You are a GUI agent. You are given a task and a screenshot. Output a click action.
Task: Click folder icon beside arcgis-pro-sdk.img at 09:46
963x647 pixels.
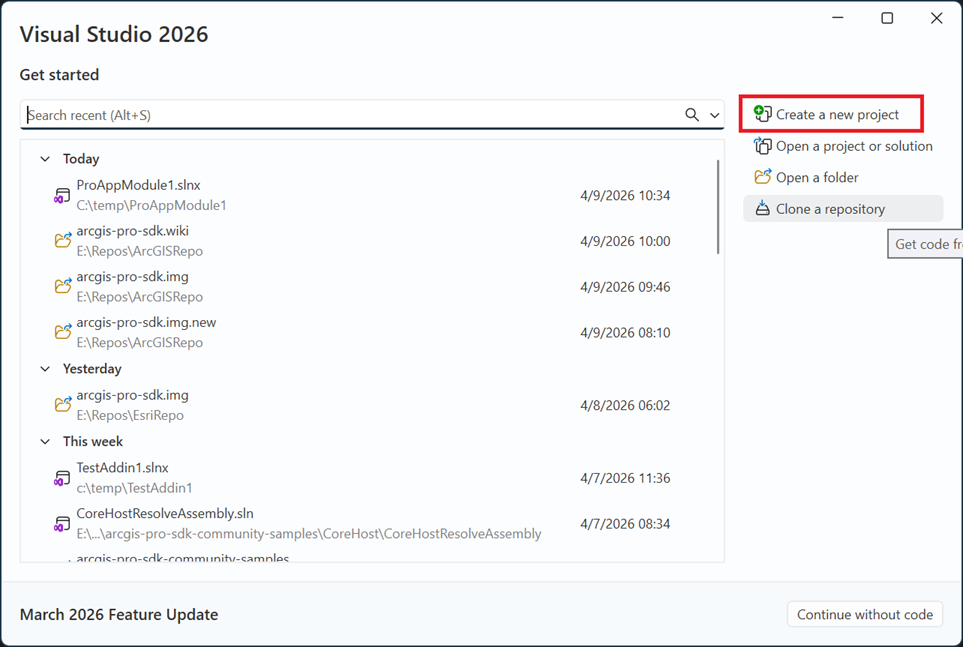(x=63, y=286)
